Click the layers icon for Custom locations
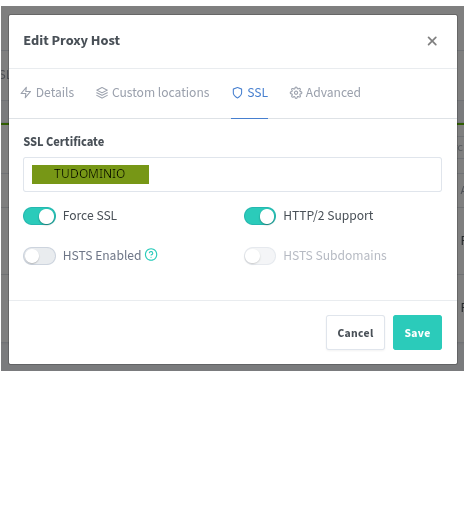 (x=102, y=93)
